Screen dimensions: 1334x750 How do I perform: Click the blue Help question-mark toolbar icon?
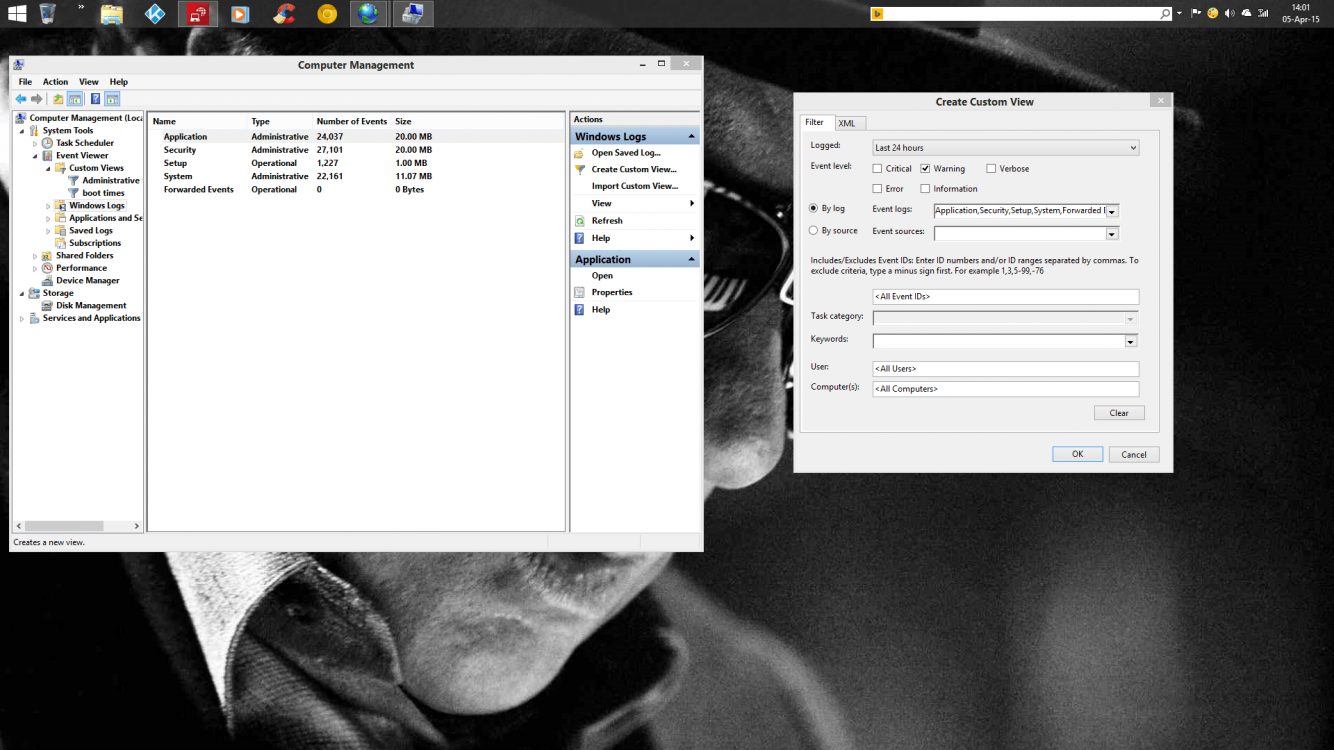95,99
